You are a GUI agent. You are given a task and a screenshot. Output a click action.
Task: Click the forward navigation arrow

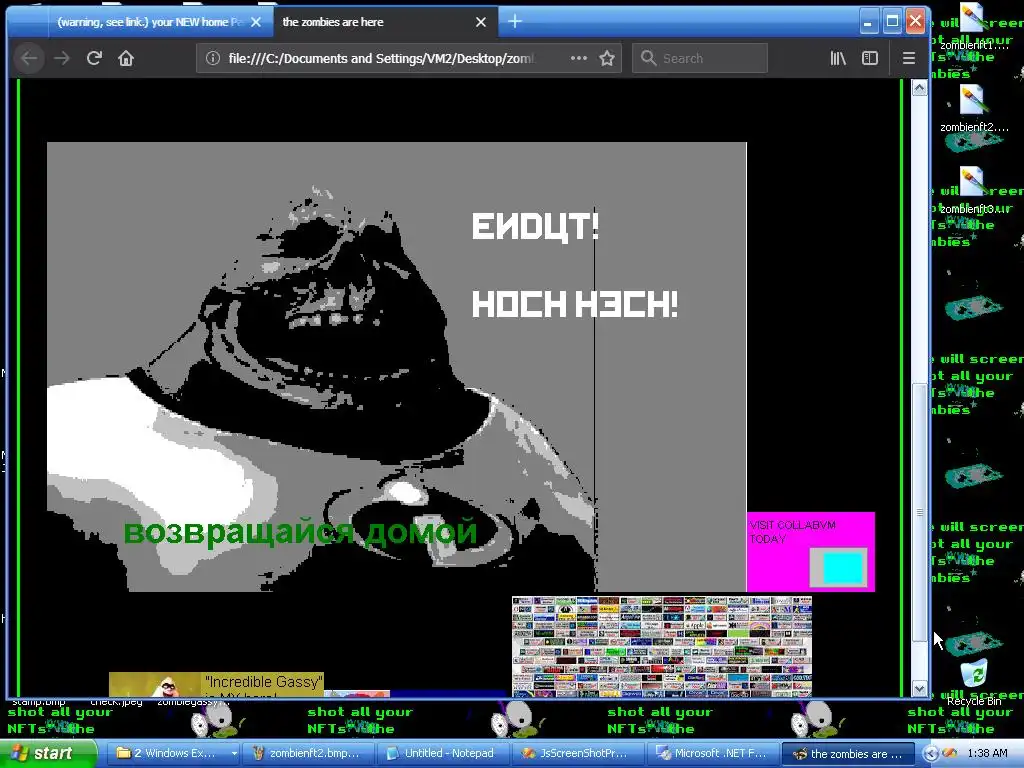click(62, 58)
